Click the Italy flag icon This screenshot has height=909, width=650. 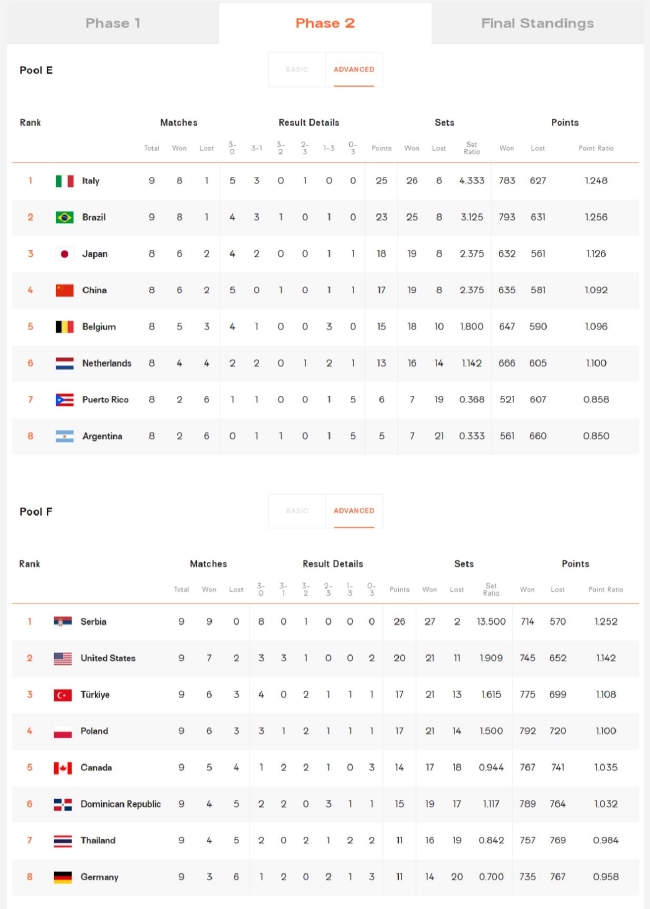point(64,181)
